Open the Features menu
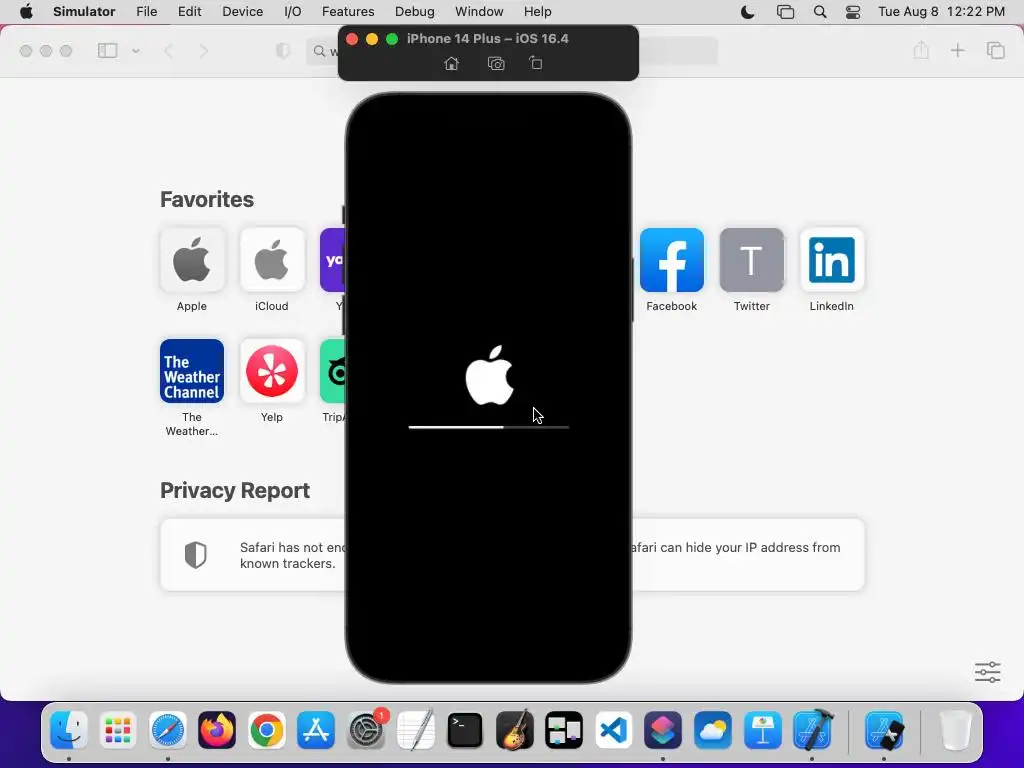The image size is (1024, 768). click(348, 12)
